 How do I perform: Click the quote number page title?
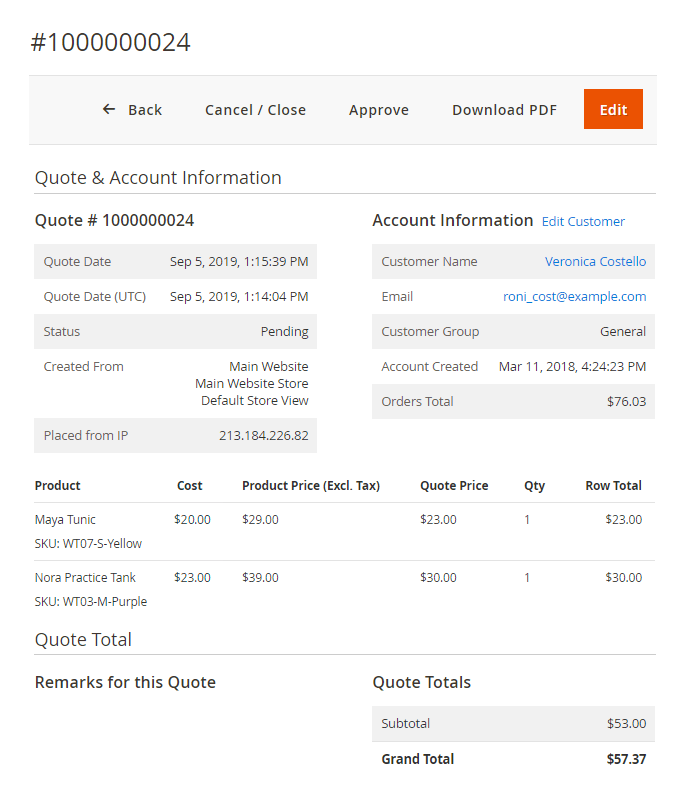pos(110,42)
